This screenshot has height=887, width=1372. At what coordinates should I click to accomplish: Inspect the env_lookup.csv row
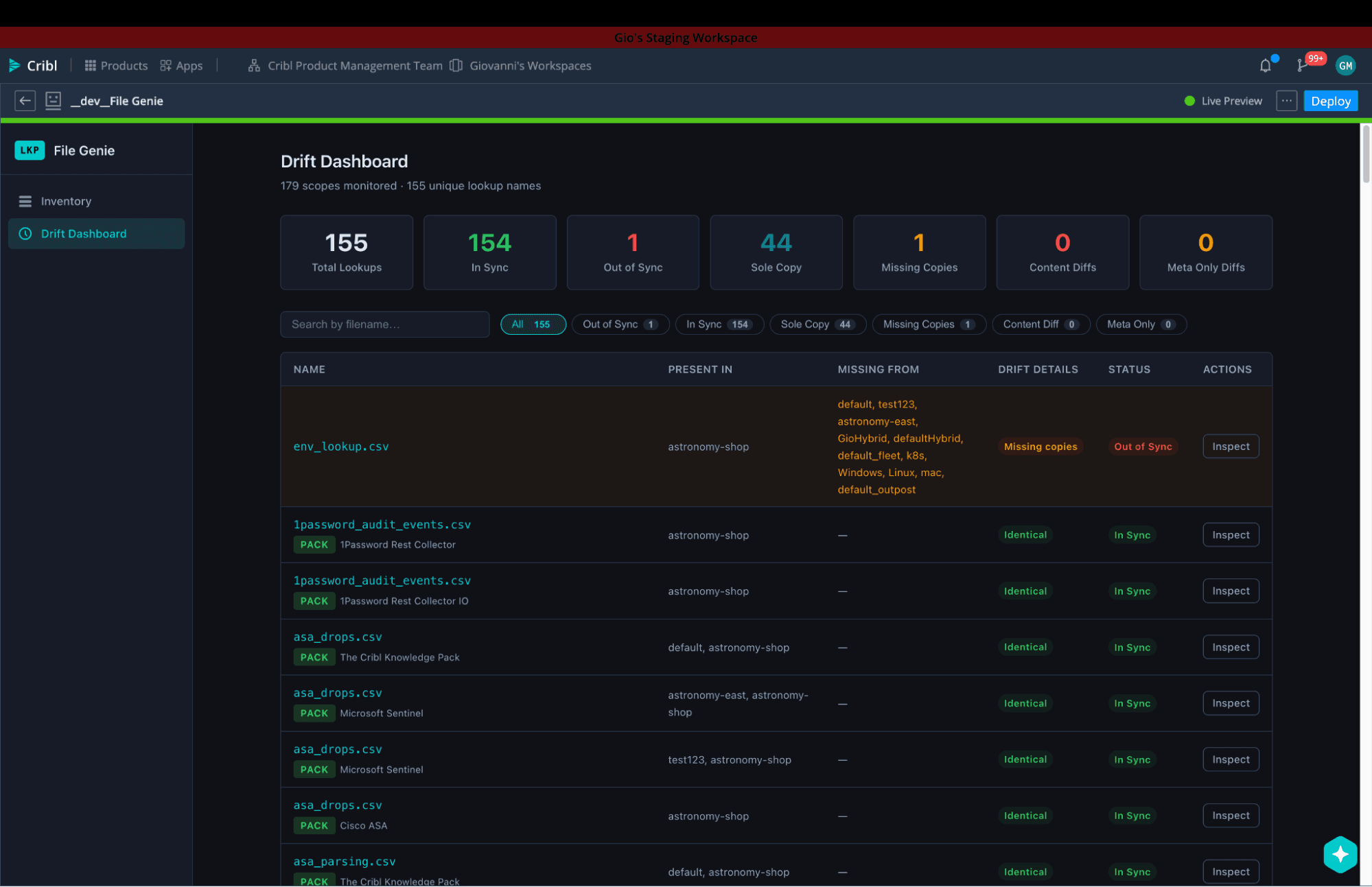(1231, 447)
